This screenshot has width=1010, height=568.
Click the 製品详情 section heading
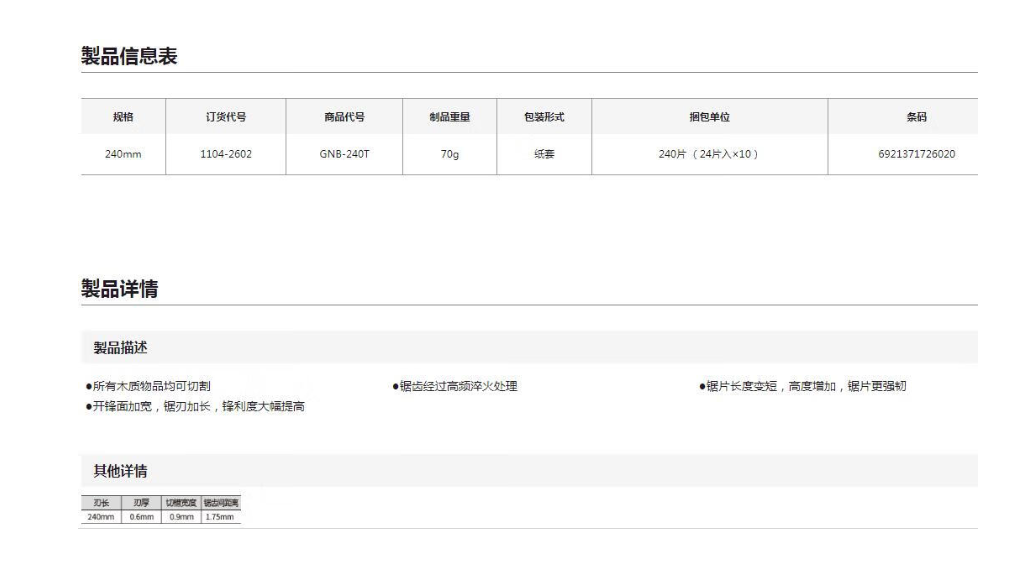tap(119, 290)
